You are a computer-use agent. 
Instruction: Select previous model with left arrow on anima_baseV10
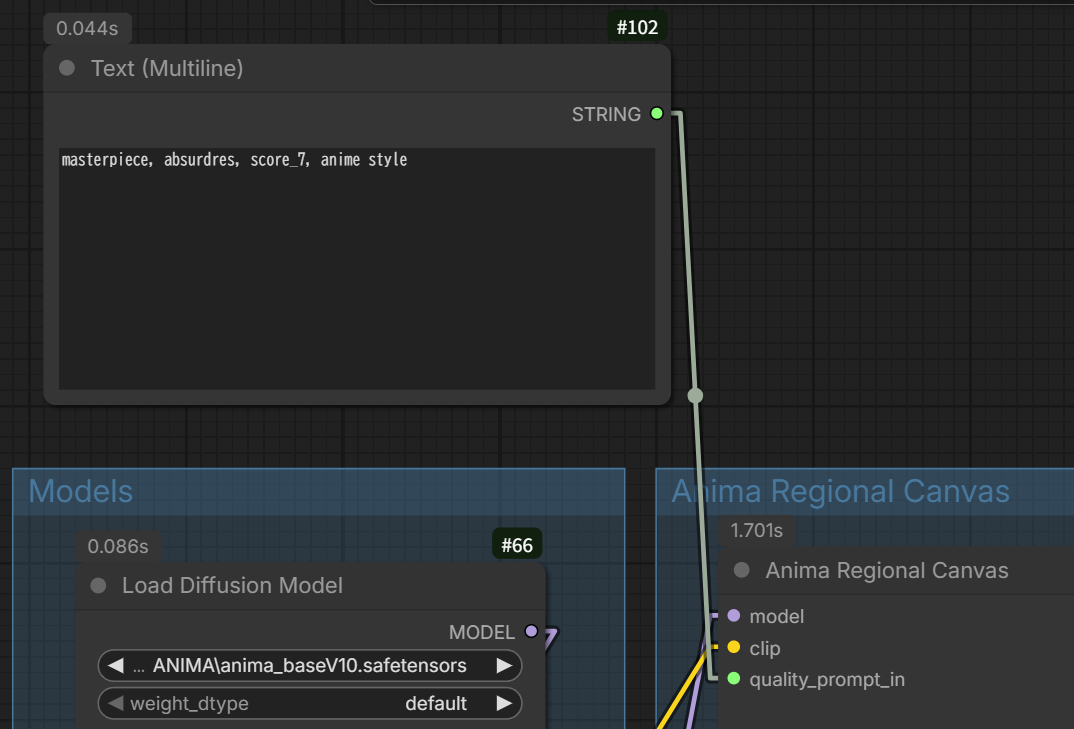tap(116, 665)
